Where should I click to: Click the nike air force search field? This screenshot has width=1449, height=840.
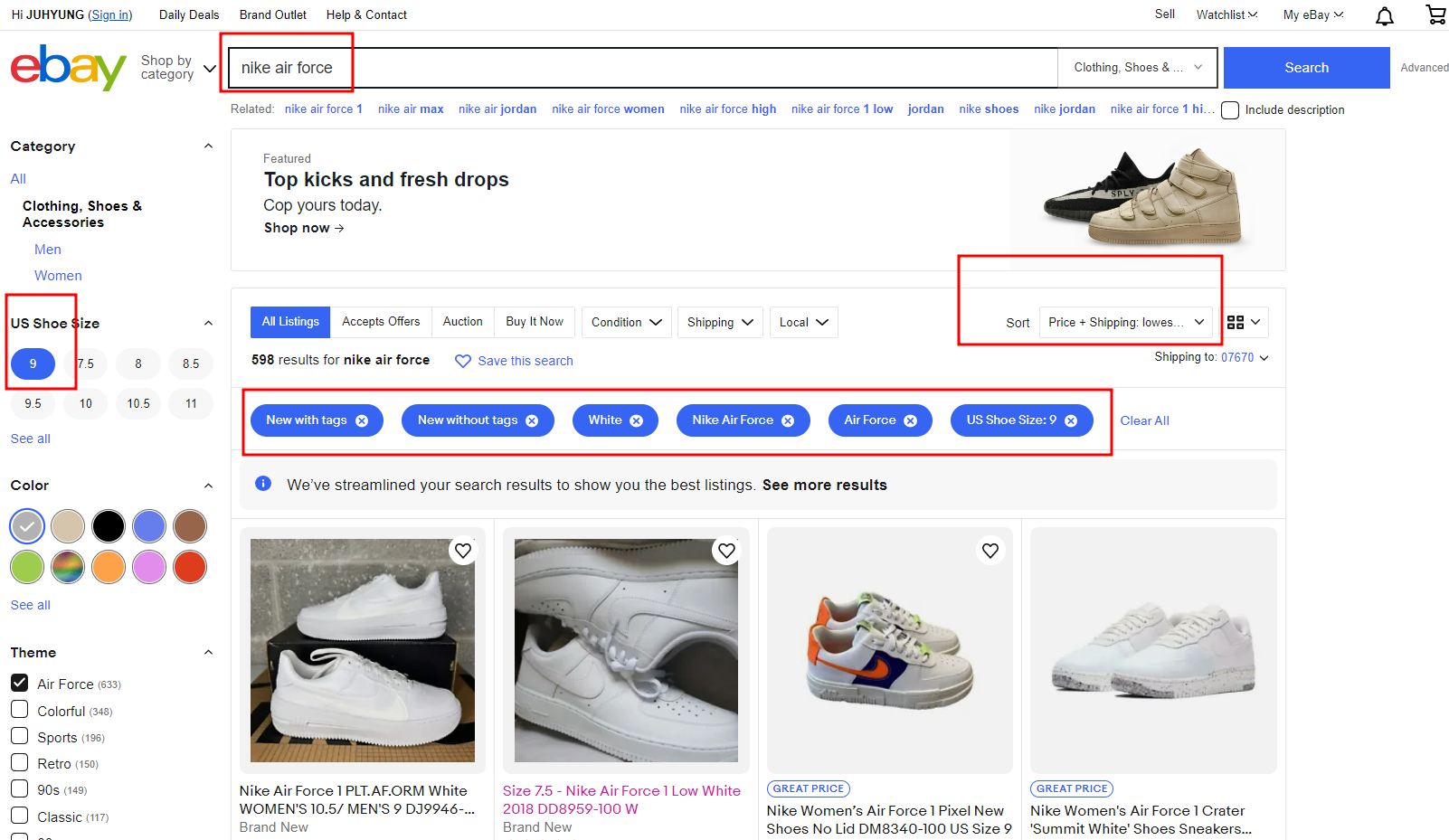coord(643,68)
